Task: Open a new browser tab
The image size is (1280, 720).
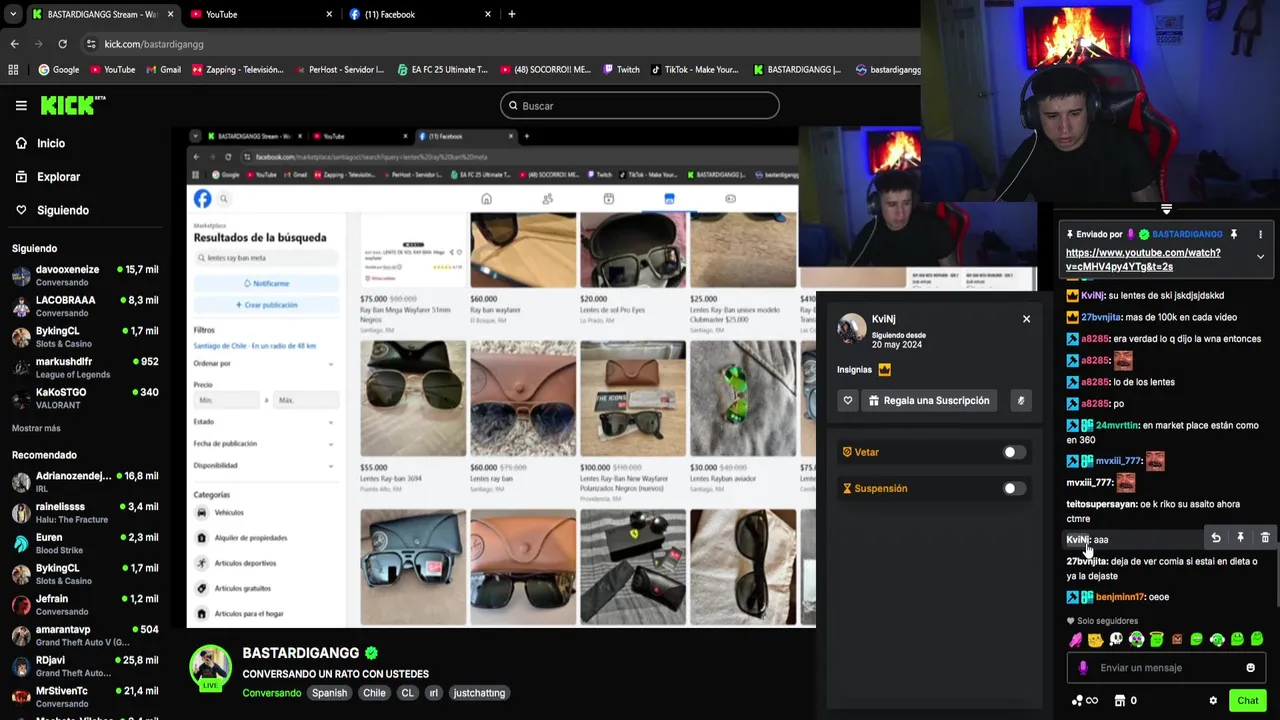Action: point(512,14)
